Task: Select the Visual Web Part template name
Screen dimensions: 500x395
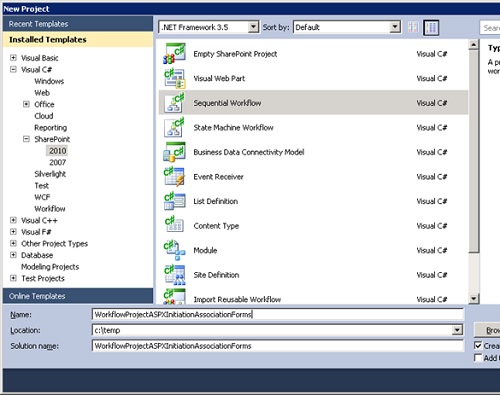Action: coord(219,78)
